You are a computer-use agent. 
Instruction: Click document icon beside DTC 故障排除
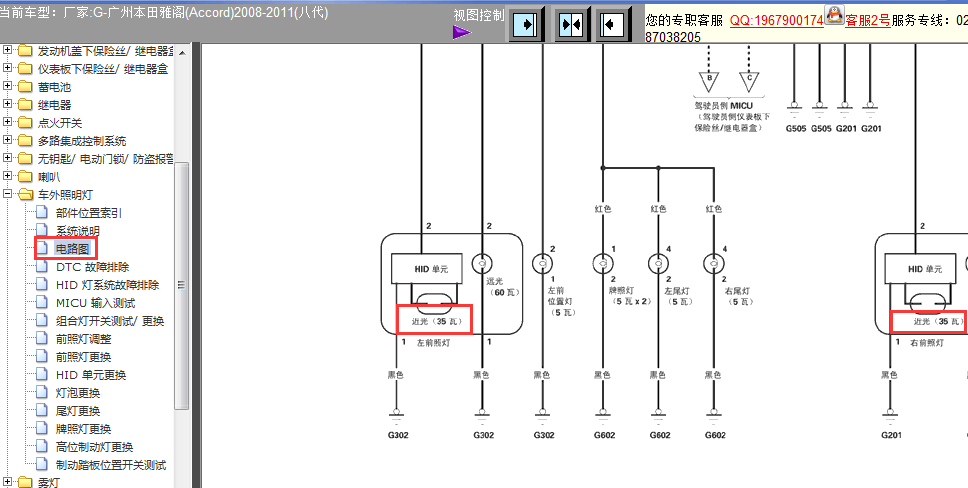click(42, 266)
